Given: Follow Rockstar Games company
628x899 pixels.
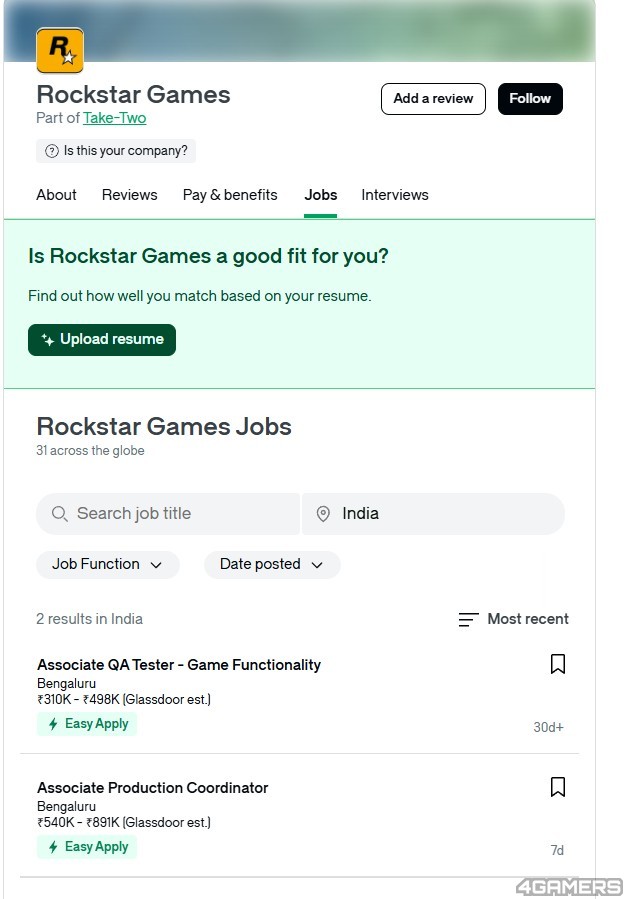Looking at the screenshot, I should coord(530,99).
